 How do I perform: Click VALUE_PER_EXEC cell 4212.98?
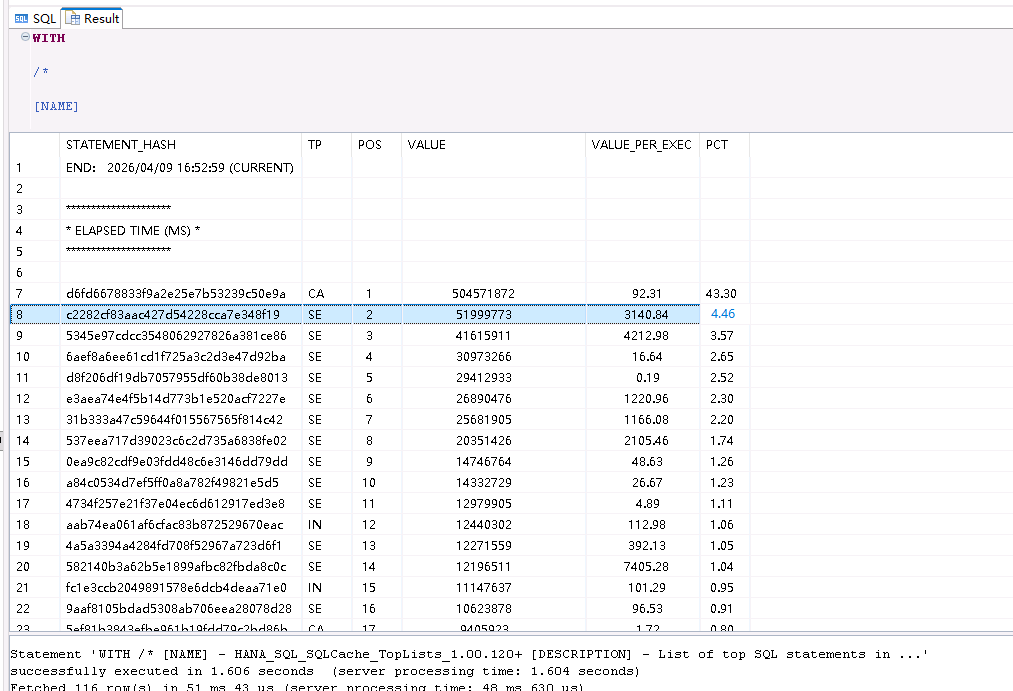(x=647, y=336)
